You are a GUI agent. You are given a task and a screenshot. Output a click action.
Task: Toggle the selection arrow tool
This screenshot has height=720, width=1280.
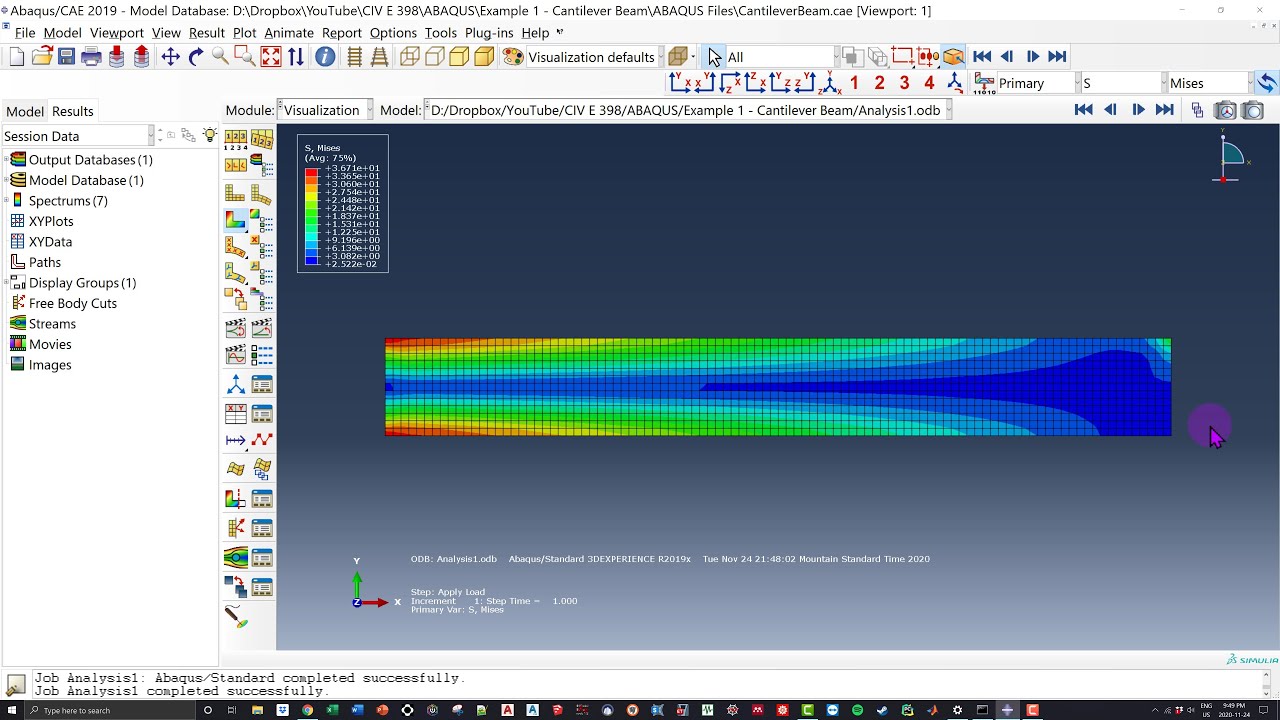(714, 57)
